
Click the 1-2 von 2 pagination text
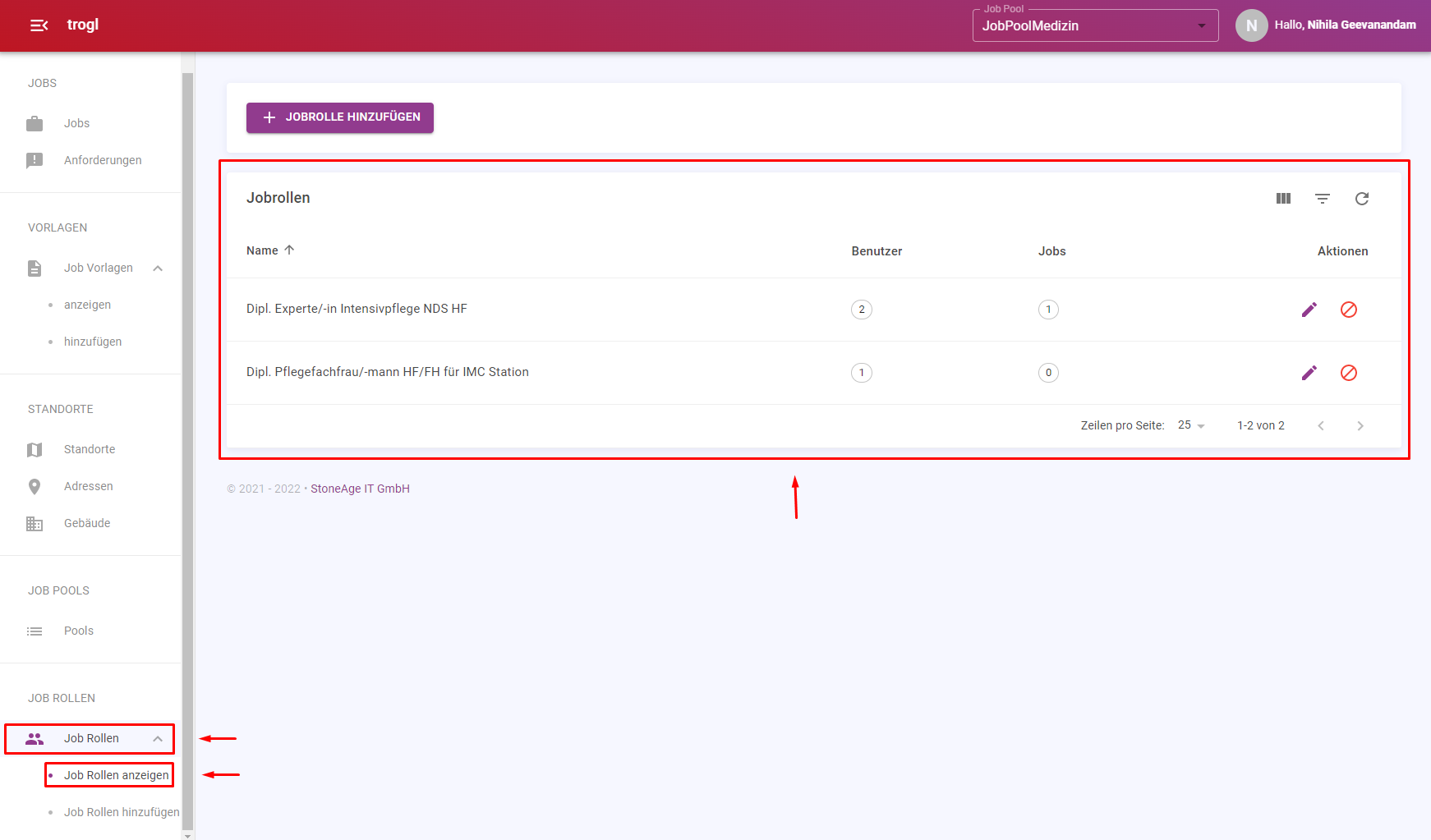tap(1261, 425)
